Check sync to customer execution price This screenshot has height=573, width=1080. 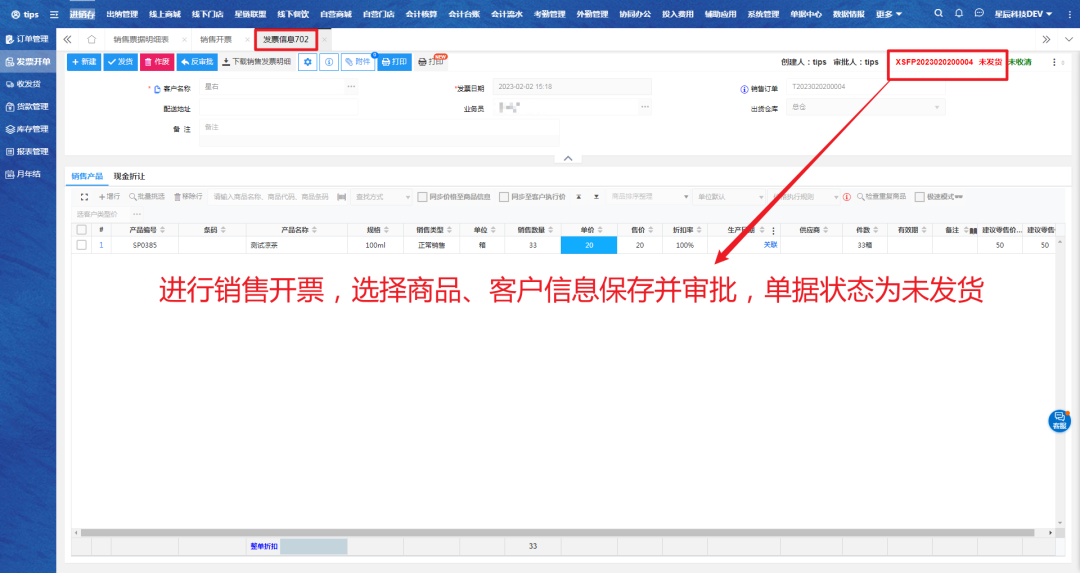[504, 197]
